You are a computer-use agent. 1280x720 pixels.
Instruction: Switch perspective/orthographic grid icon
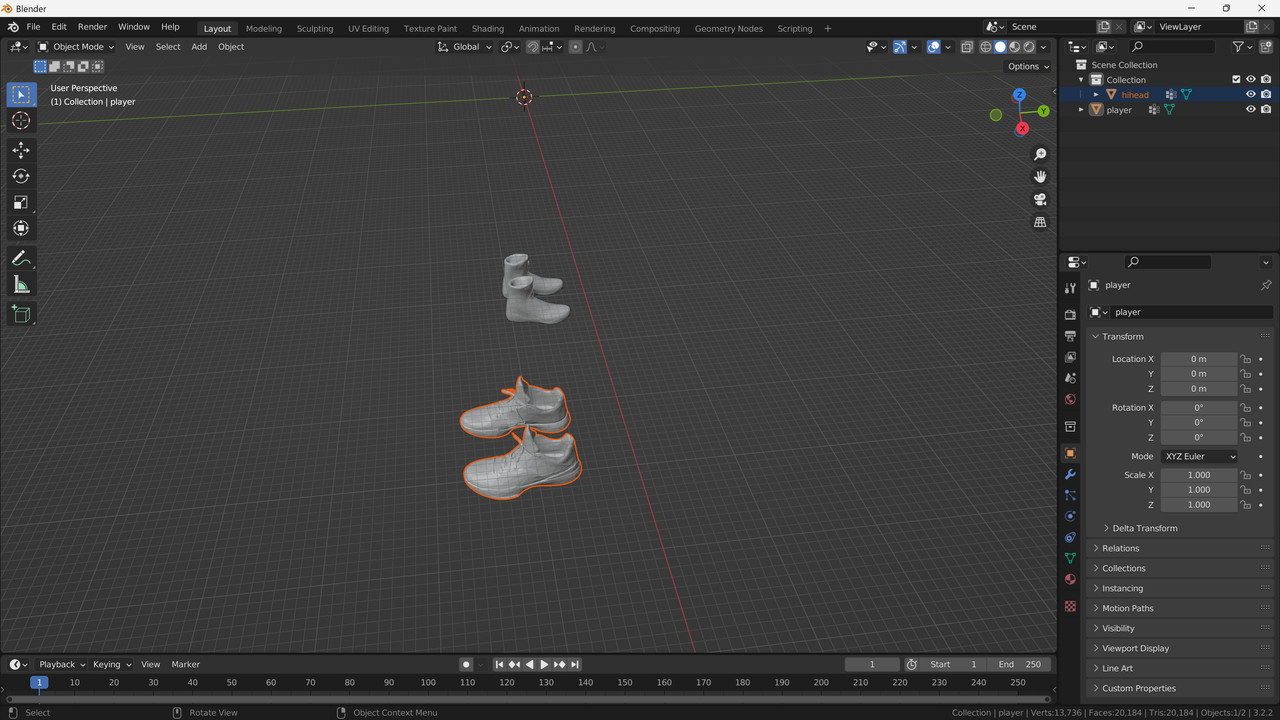[x=1040, y=222]
